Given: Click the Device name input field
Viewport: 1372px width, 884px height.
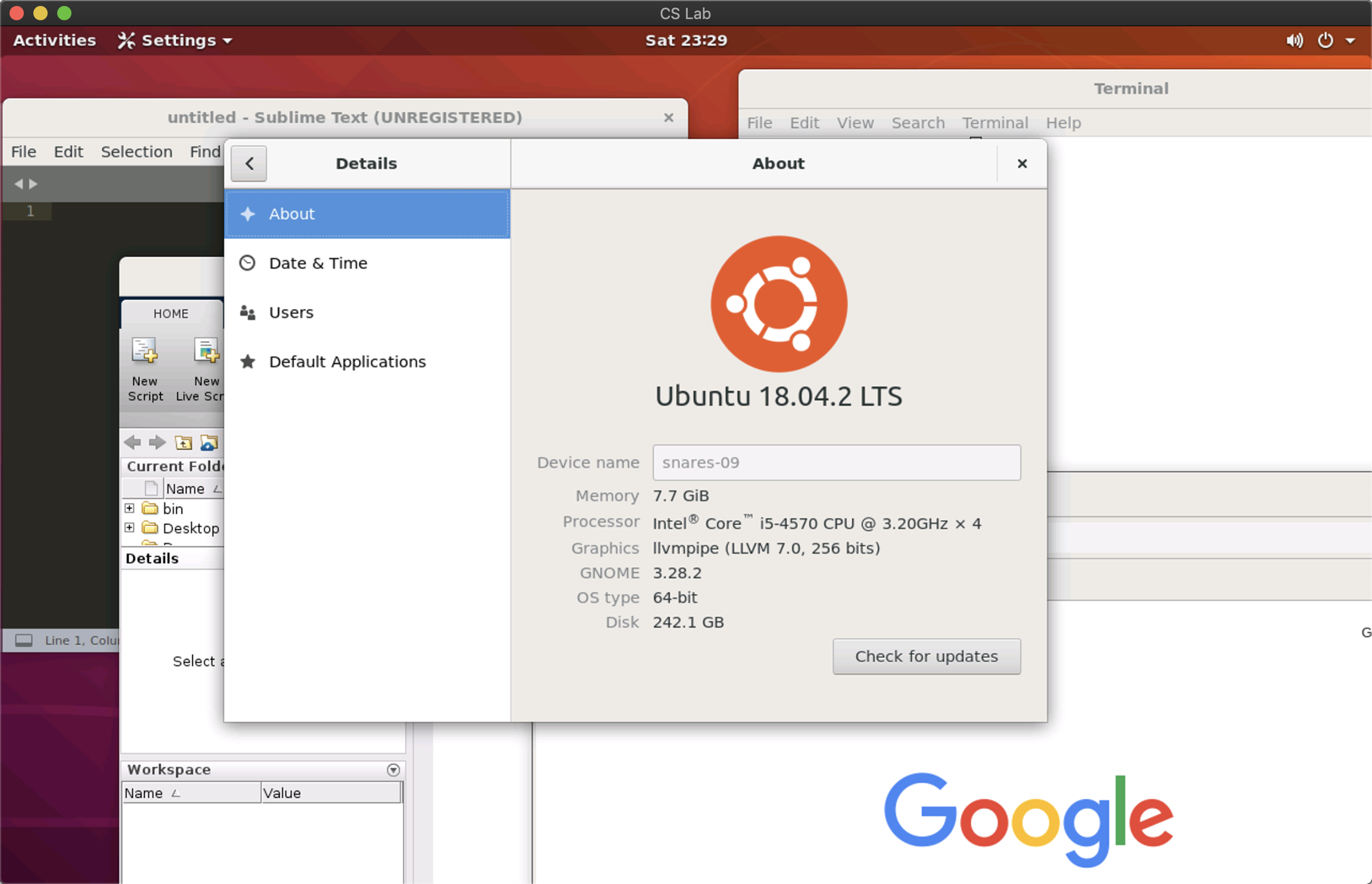Looking at the screenshot, I should point(836,462).
